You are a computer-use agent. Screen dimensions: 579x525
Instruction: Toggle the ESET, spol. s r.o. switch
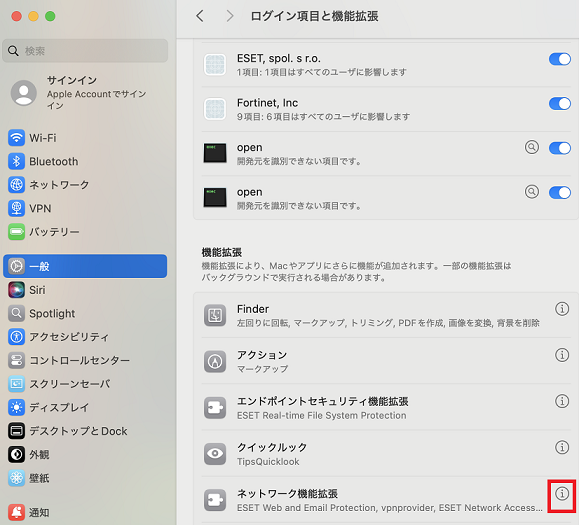coord(559,59)
